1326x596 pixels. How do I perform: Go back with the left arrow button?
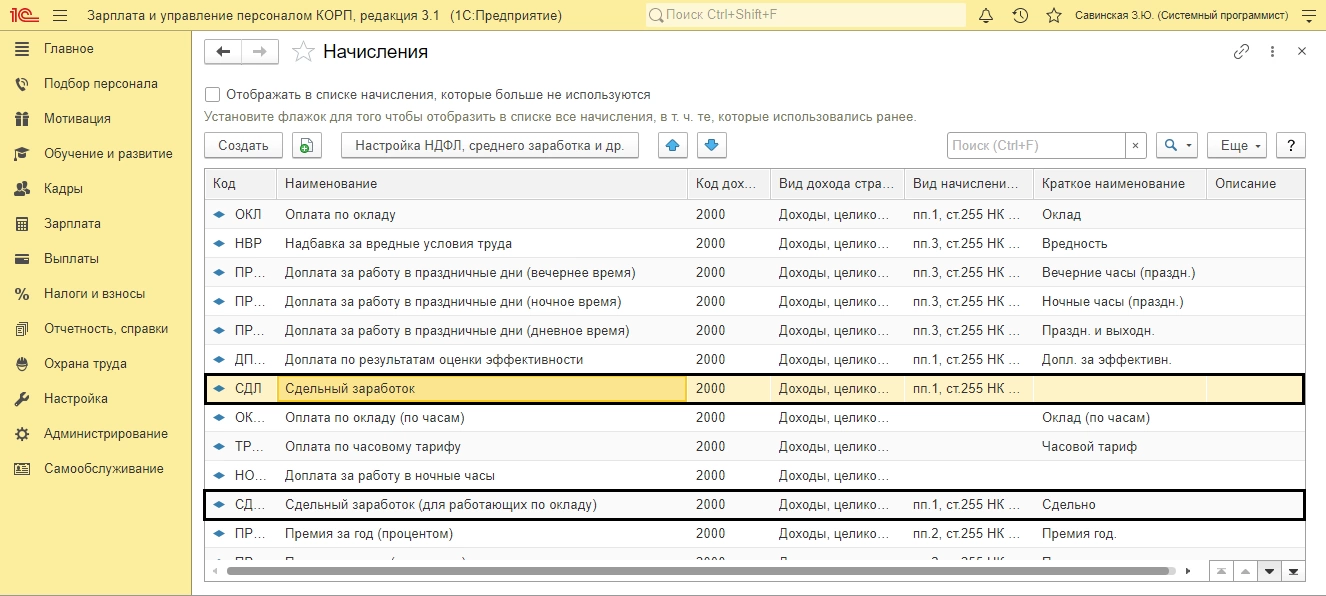point(223,52)
